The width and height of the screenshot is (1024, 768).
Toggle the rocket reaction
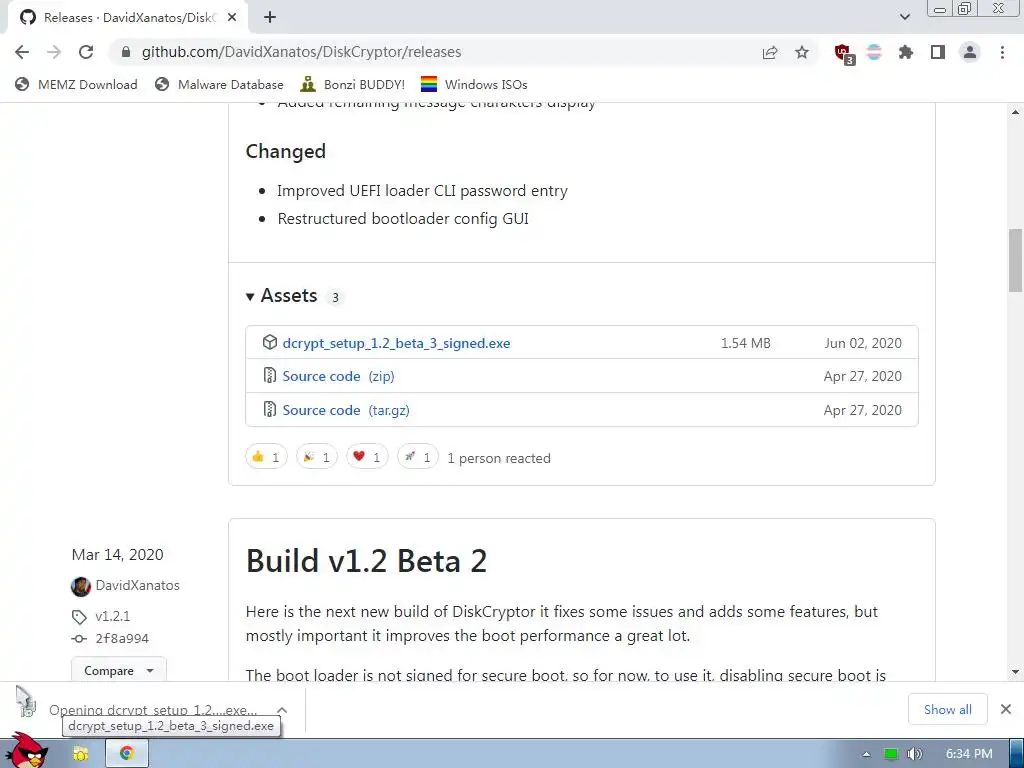point(418,457)
